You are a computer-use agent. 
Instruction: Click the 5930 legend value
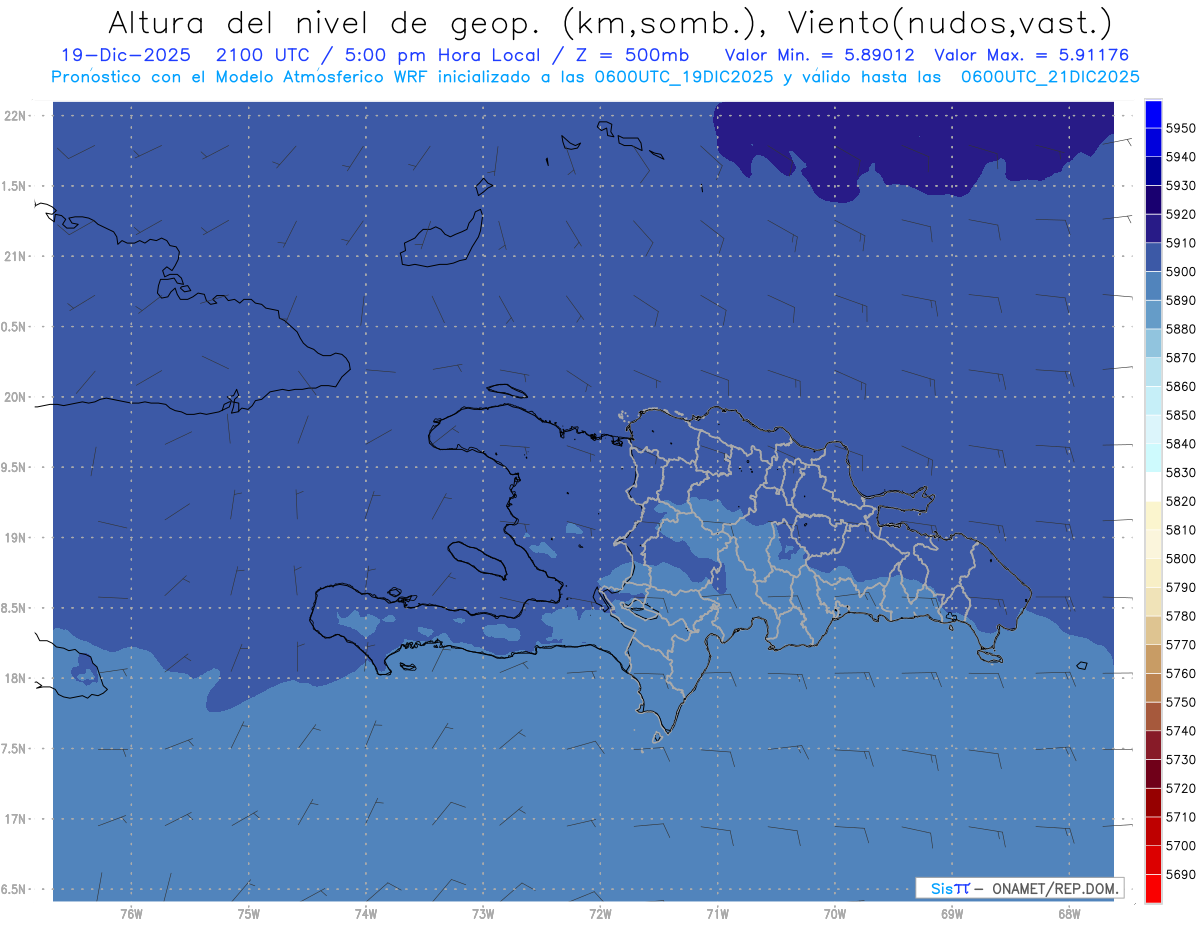click(1180, 186)
